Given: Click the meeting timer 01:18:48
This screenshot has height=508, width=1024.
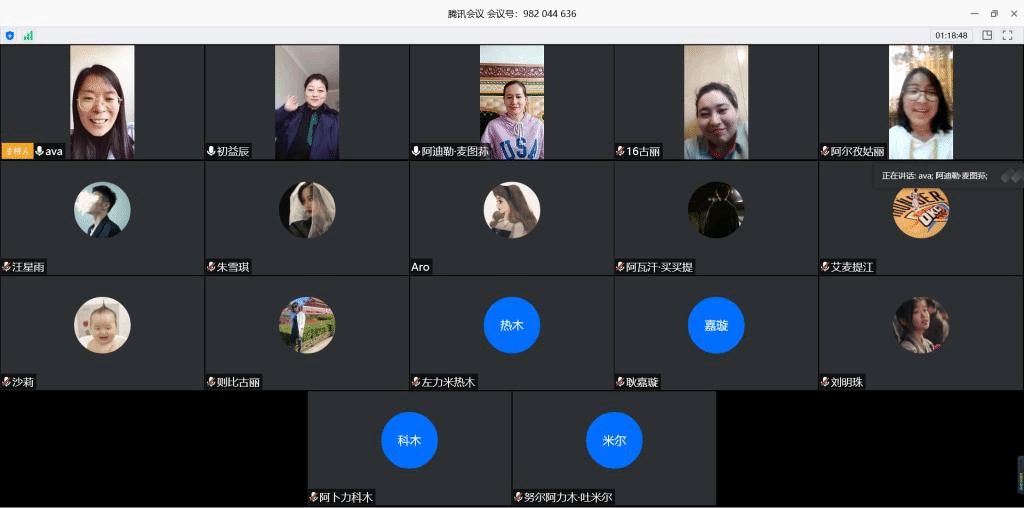Looking at the screenshot, I should click(x=950, y=35).
